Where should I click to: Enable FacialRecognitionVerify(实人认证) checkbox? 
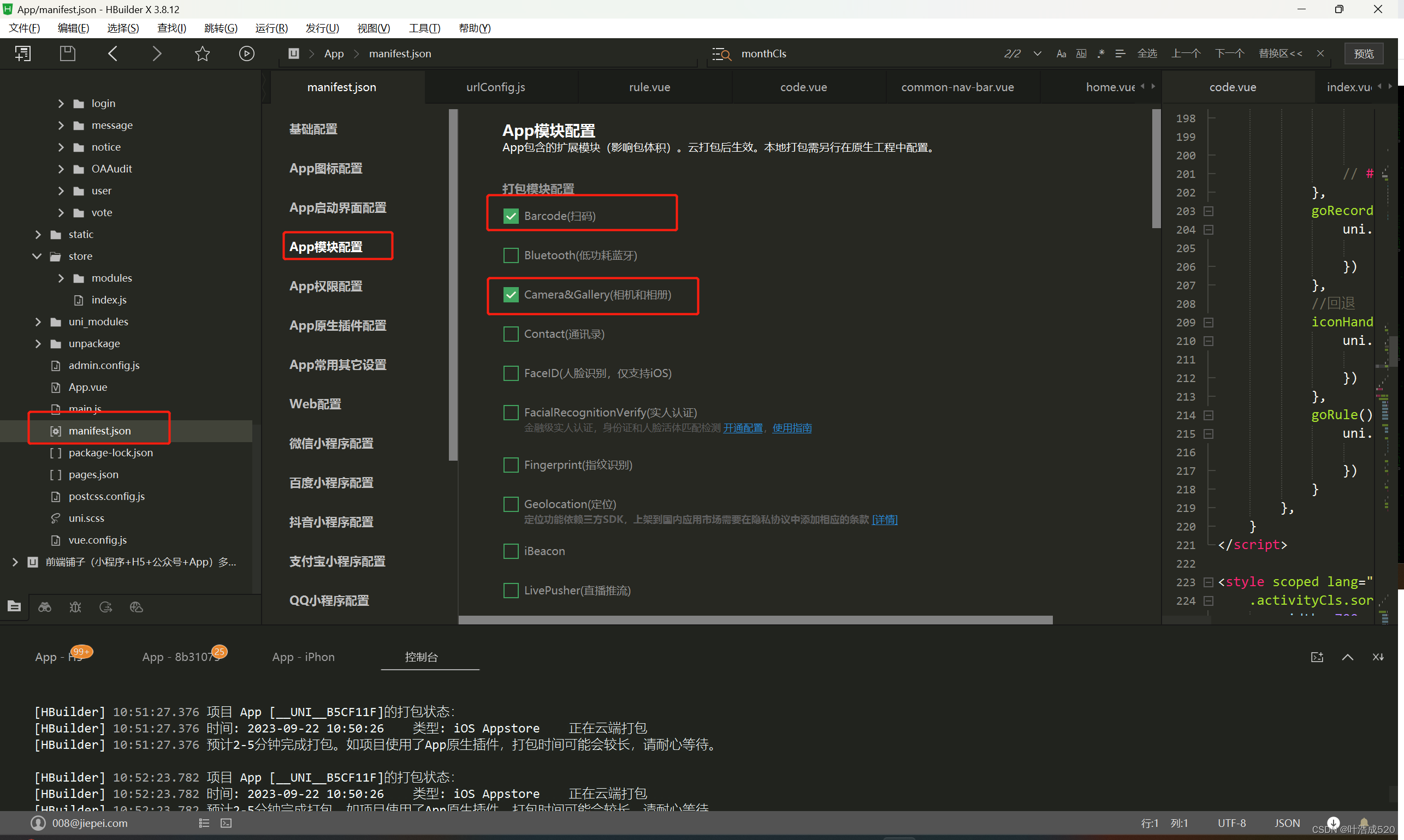point(511,413)
